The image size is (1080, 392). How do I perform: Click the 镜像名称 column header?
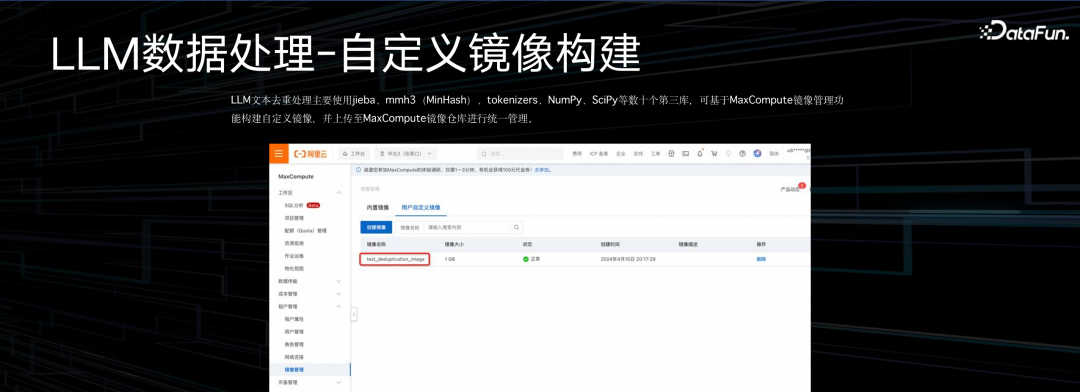pyautogui.click(x=376, y=244)
